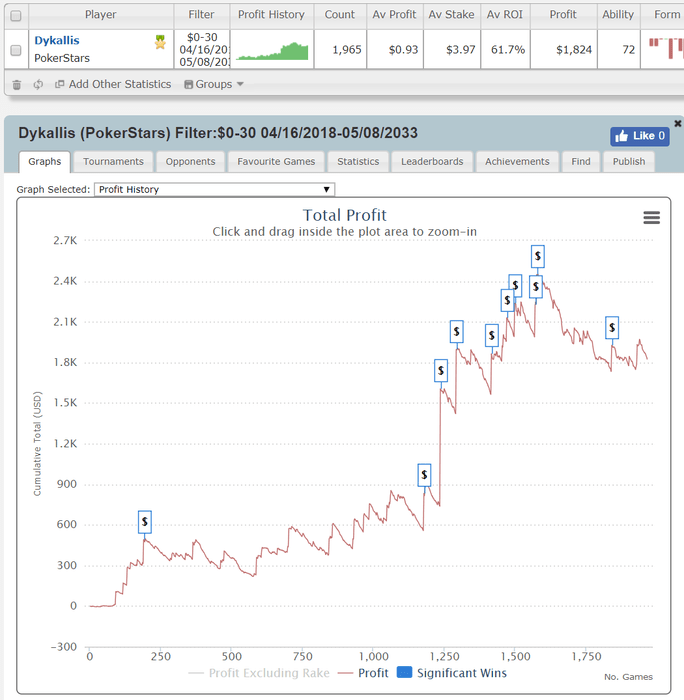Switch to the Graphs tab
The width and height of the screenshot is (684, 700).
point(45,162)
